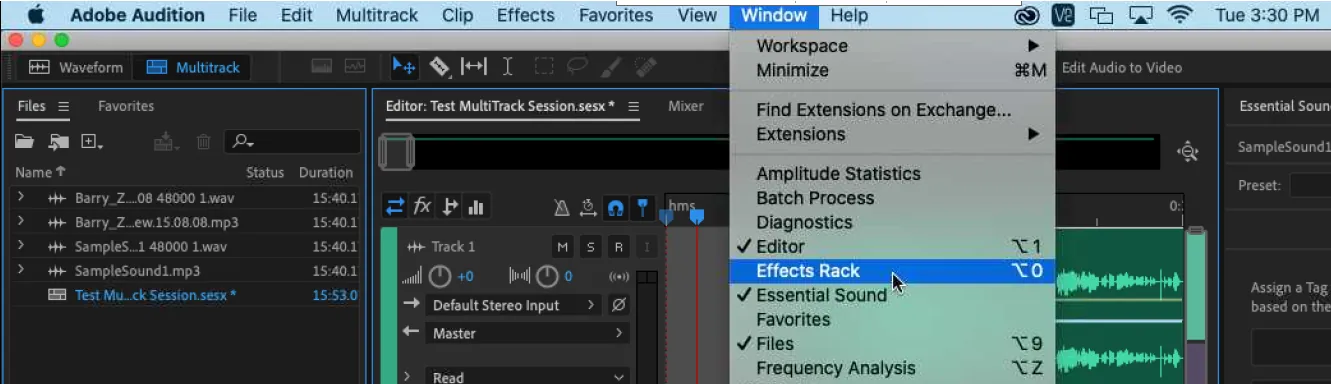Arm Track 1 for record

click(x=619, y=247)
